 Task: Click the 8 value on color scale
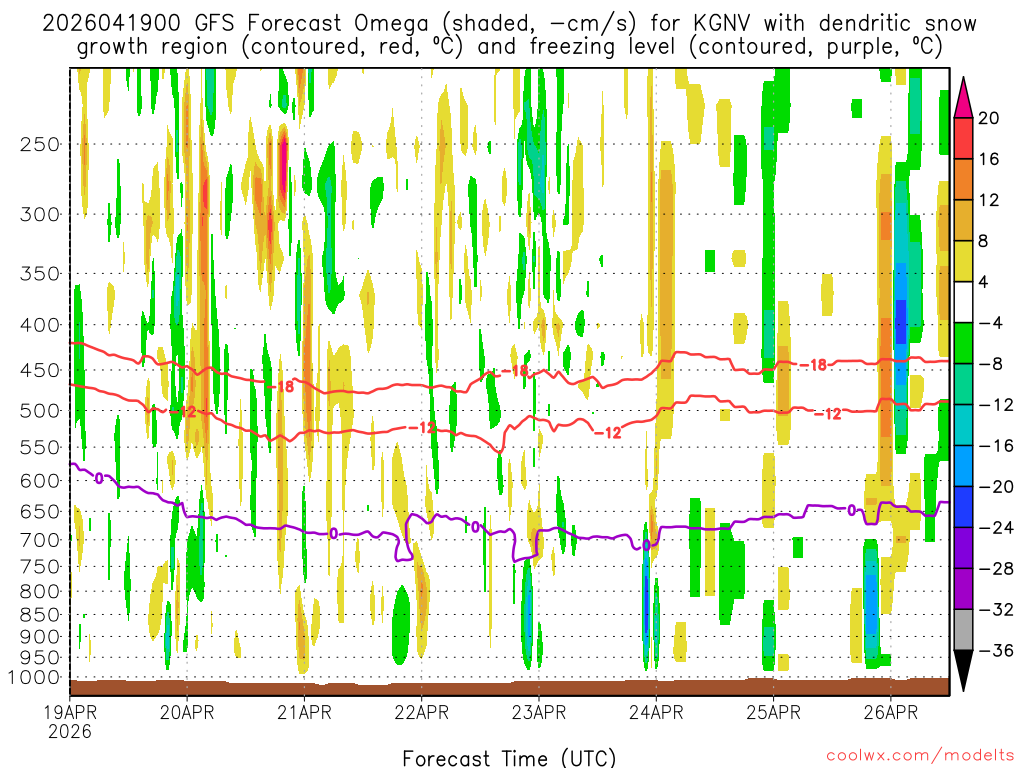[983, 241]
